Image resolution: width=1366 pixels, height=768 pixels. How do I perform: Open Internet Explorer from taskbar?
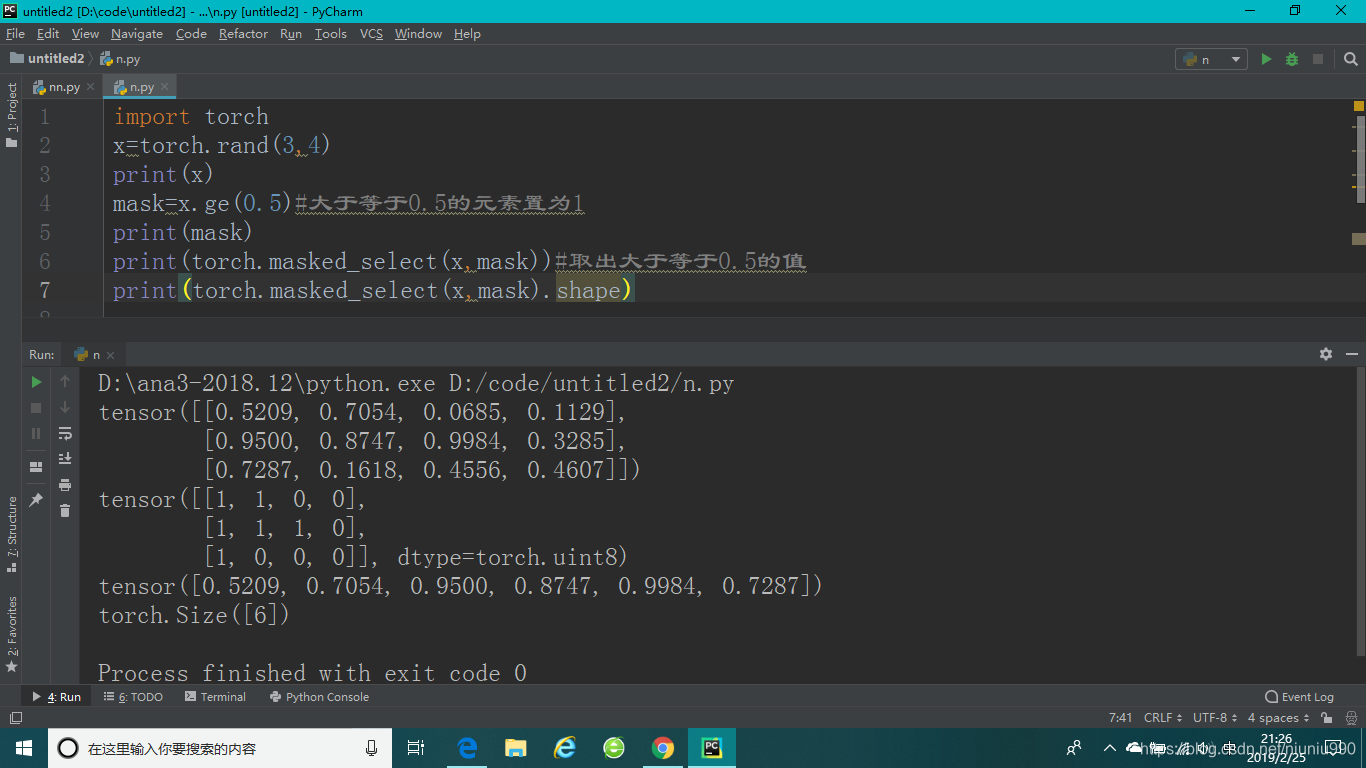tap(565, 748)
